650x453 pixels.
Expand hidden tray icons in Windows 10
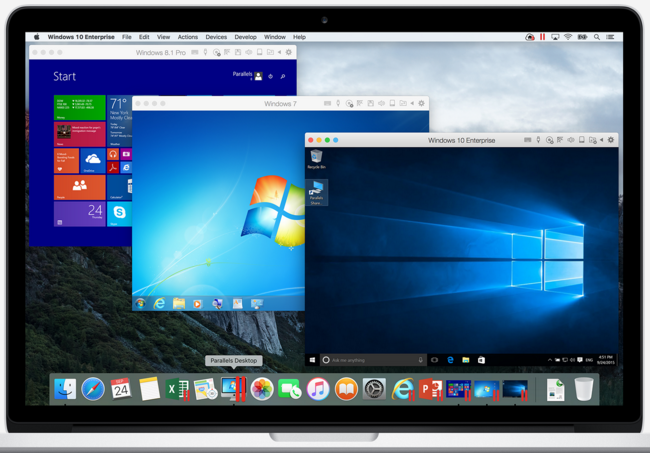point(550,360)
